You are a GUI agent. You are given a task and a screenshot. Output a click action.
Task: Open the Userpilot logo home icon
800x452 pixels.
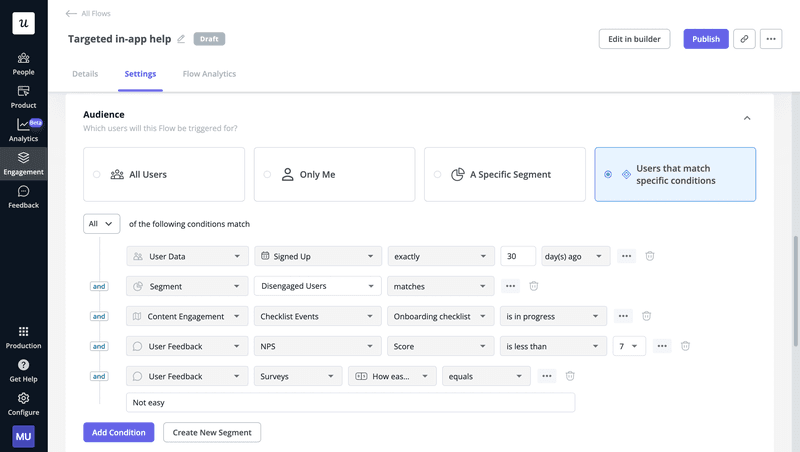[23, 23]
